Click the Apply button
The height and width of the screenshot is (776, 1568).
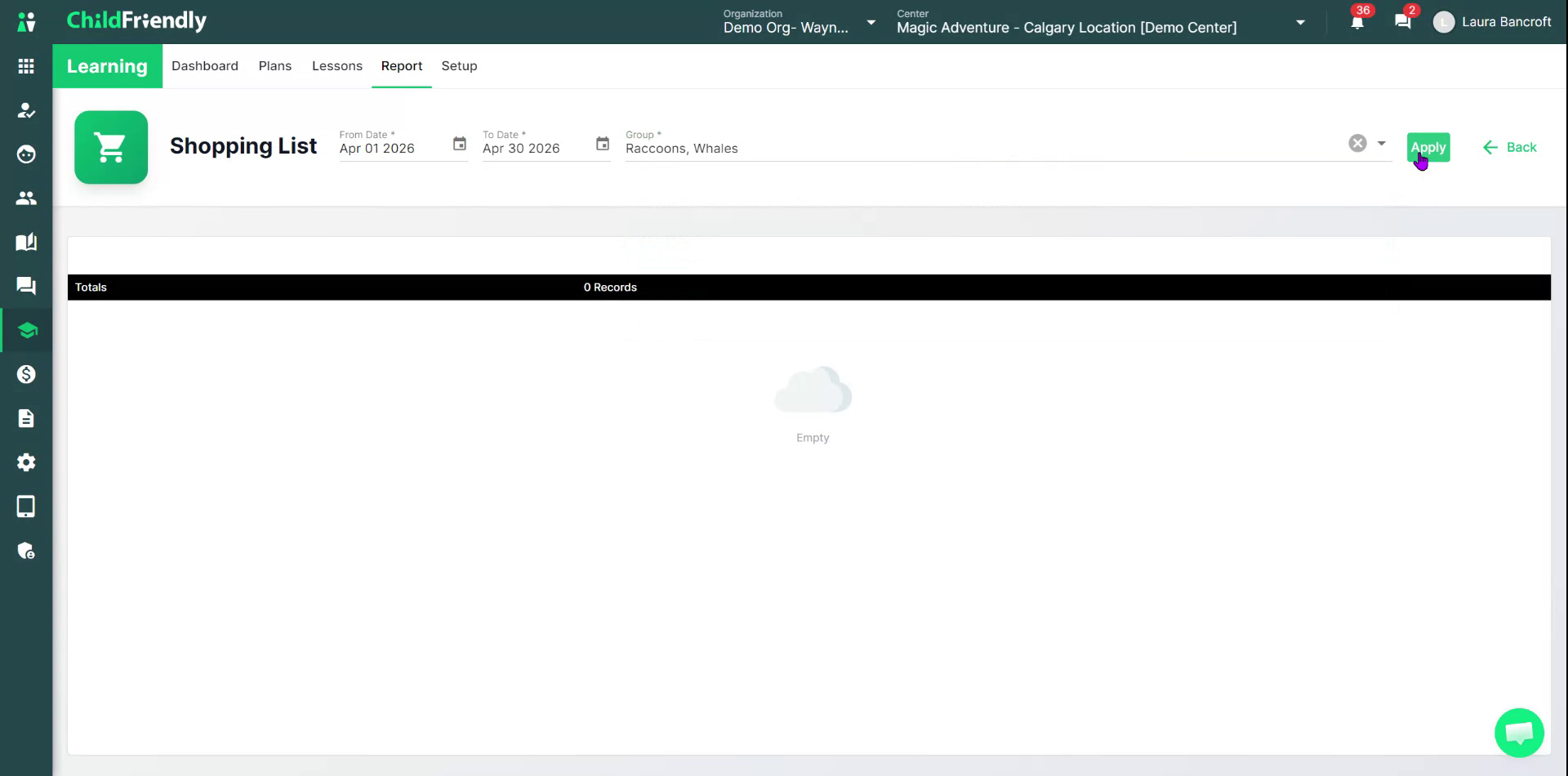pyautogui.click(x=1428, y=147)
